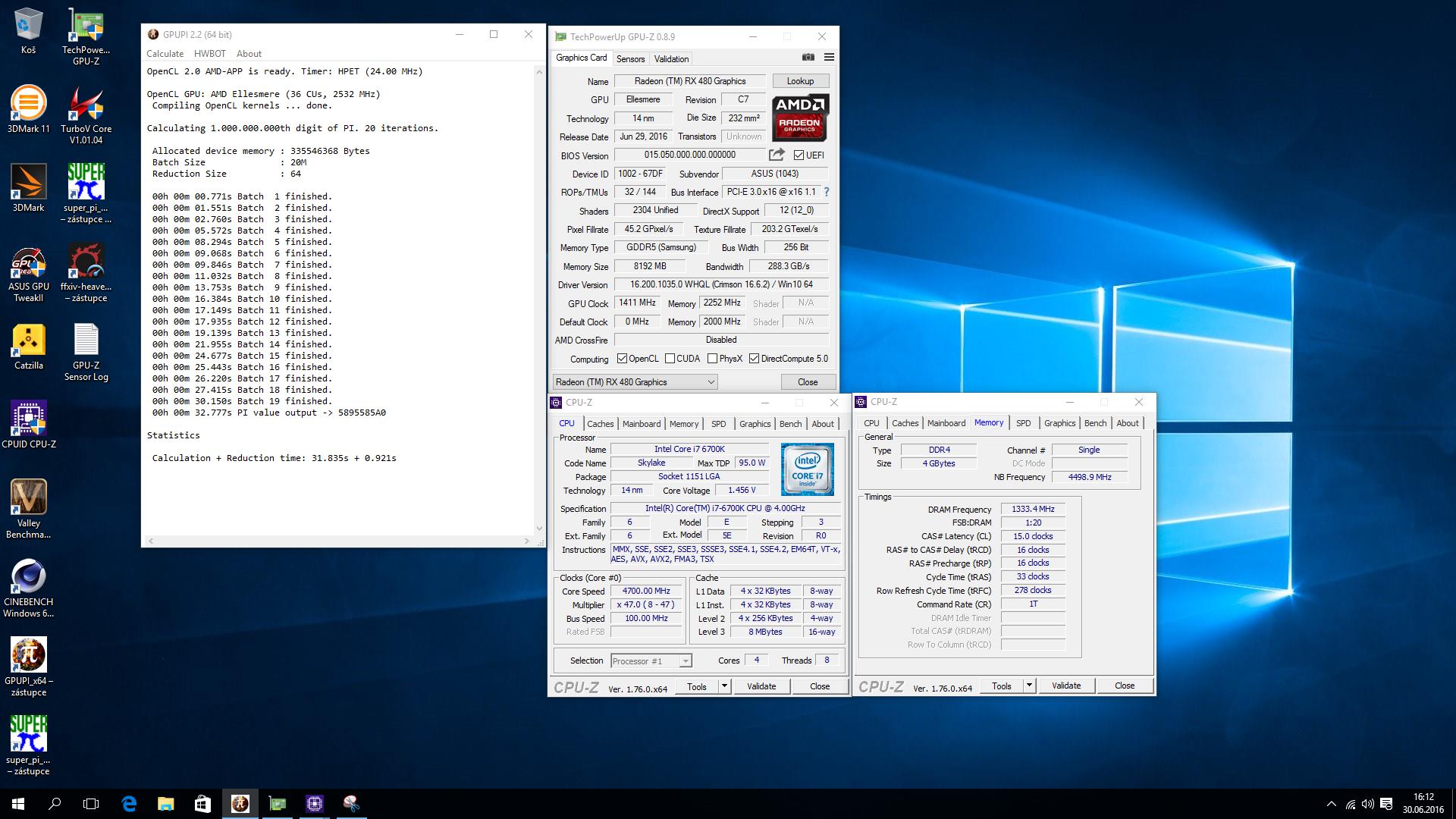Open Processor #1 selection dropdown
The width and height of the screenshot is (1456, 819).
pyautogui.click(x=651, y=661)
